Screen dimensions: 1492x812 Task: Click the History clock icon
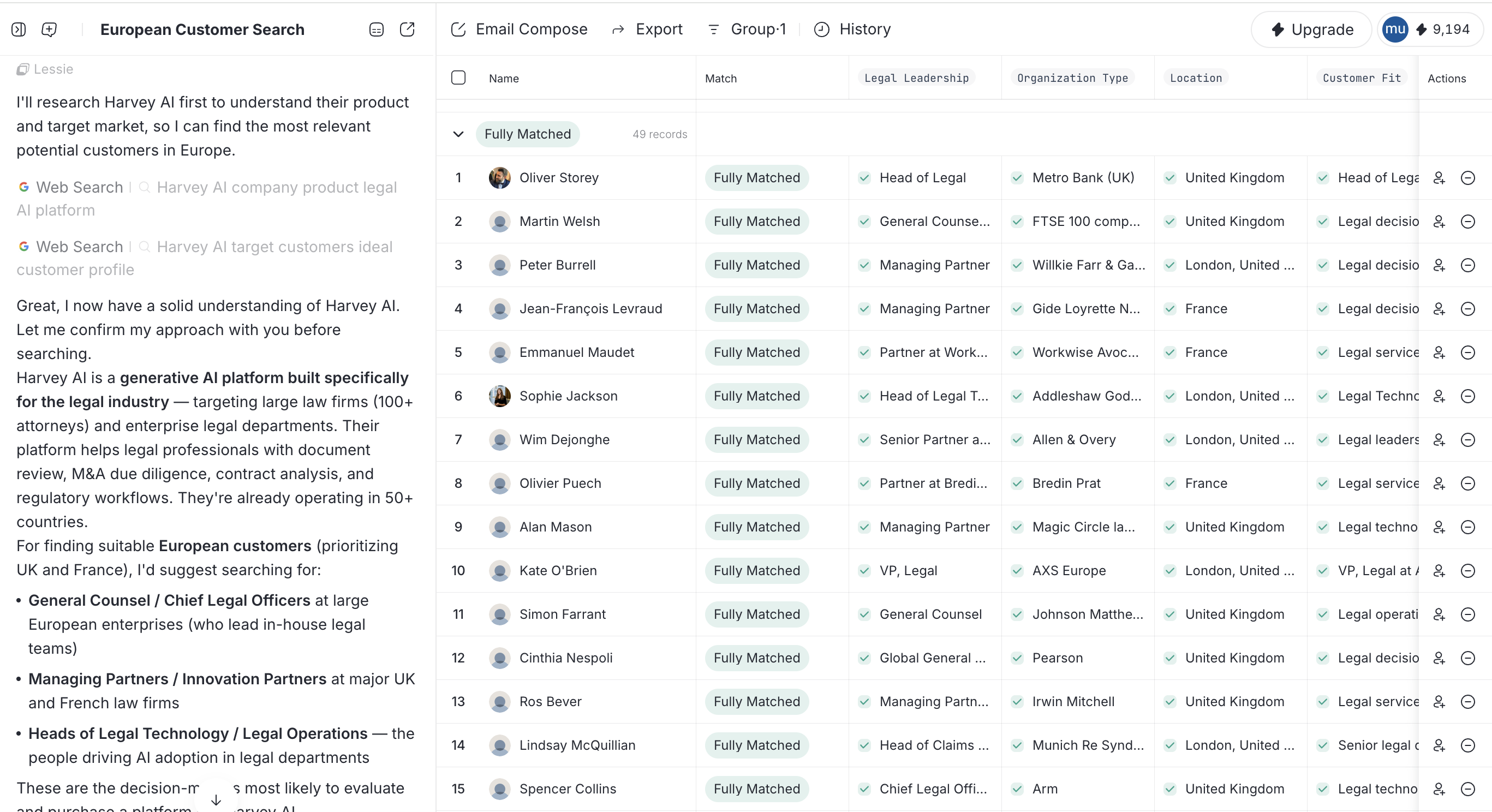(821, 29)
